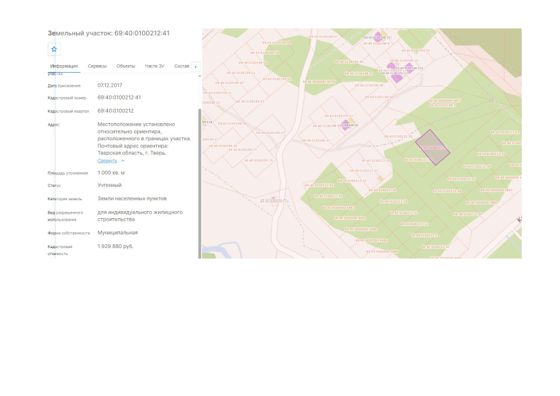The image size is (560, 396).
Task: Add the land parcel to favorites with star
Action: pyautogui.click(x=54, y=49)
